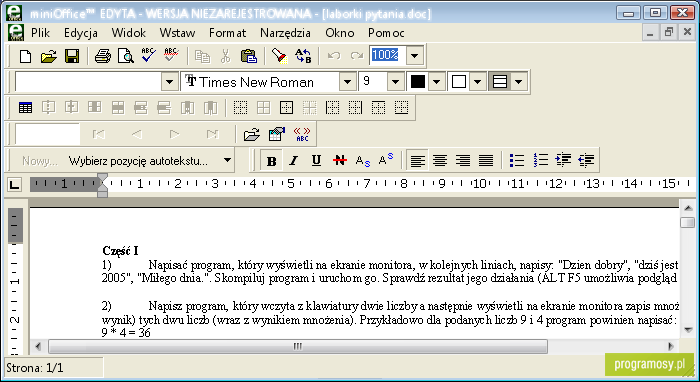This screenshot has height=382, width=700.
Task: Click the mail merge properties icon
Action: click(277, 134)
